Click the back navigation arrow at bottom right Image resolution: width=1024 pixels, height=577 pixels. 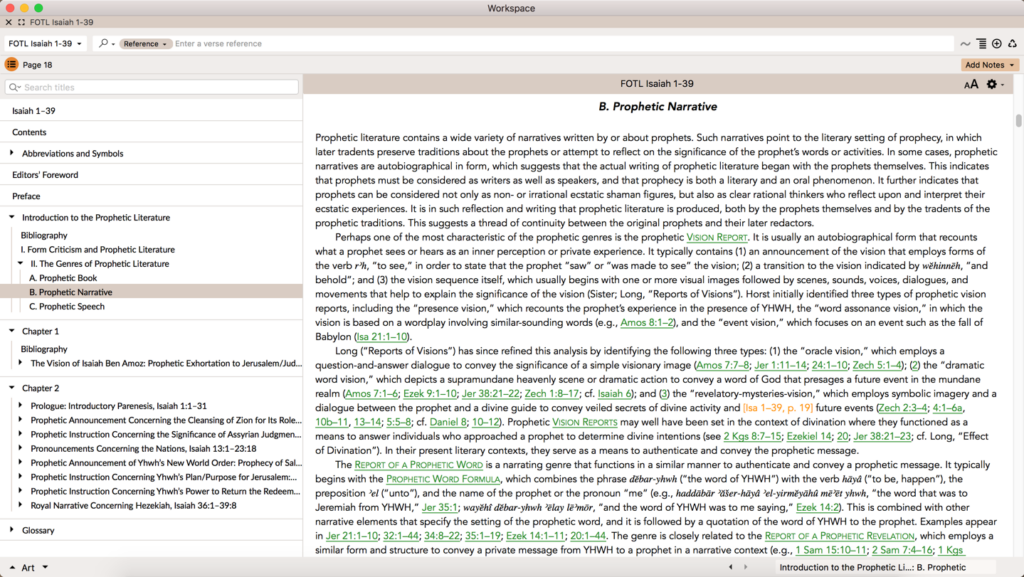click(729, 566)
